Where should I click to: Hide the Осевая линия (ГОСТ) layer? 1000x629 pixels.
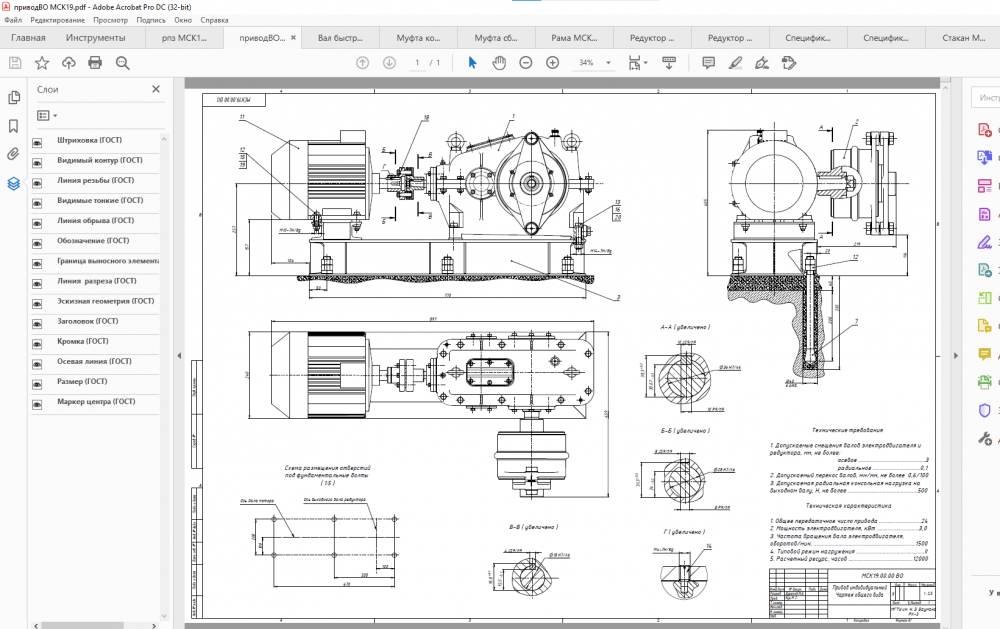tap(37, 363)
